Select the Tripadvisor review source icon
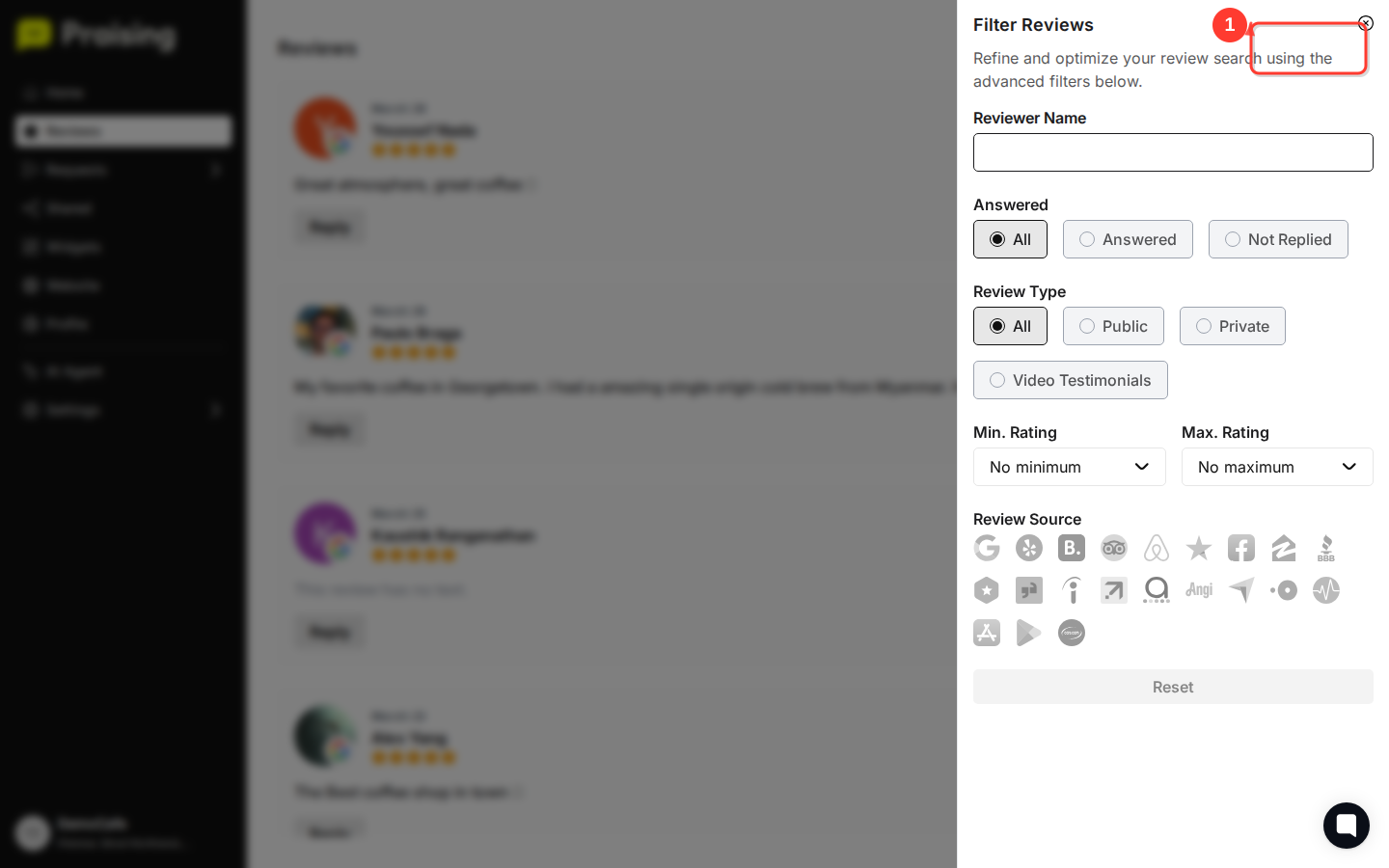The image size is (1389, 868). [x=1113, y=548]
